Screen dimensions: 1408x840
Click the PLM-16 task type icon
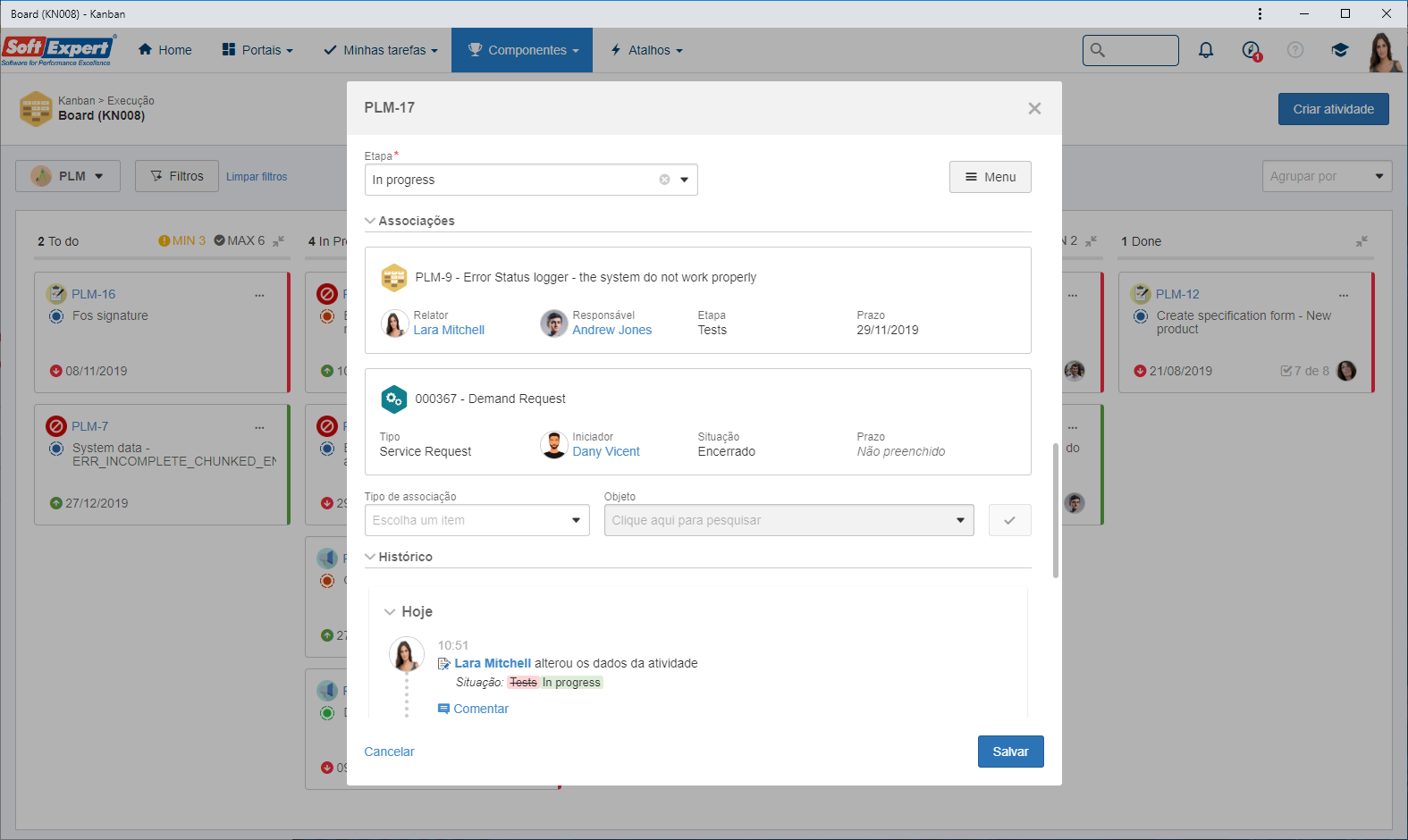(x=56, y=294)
